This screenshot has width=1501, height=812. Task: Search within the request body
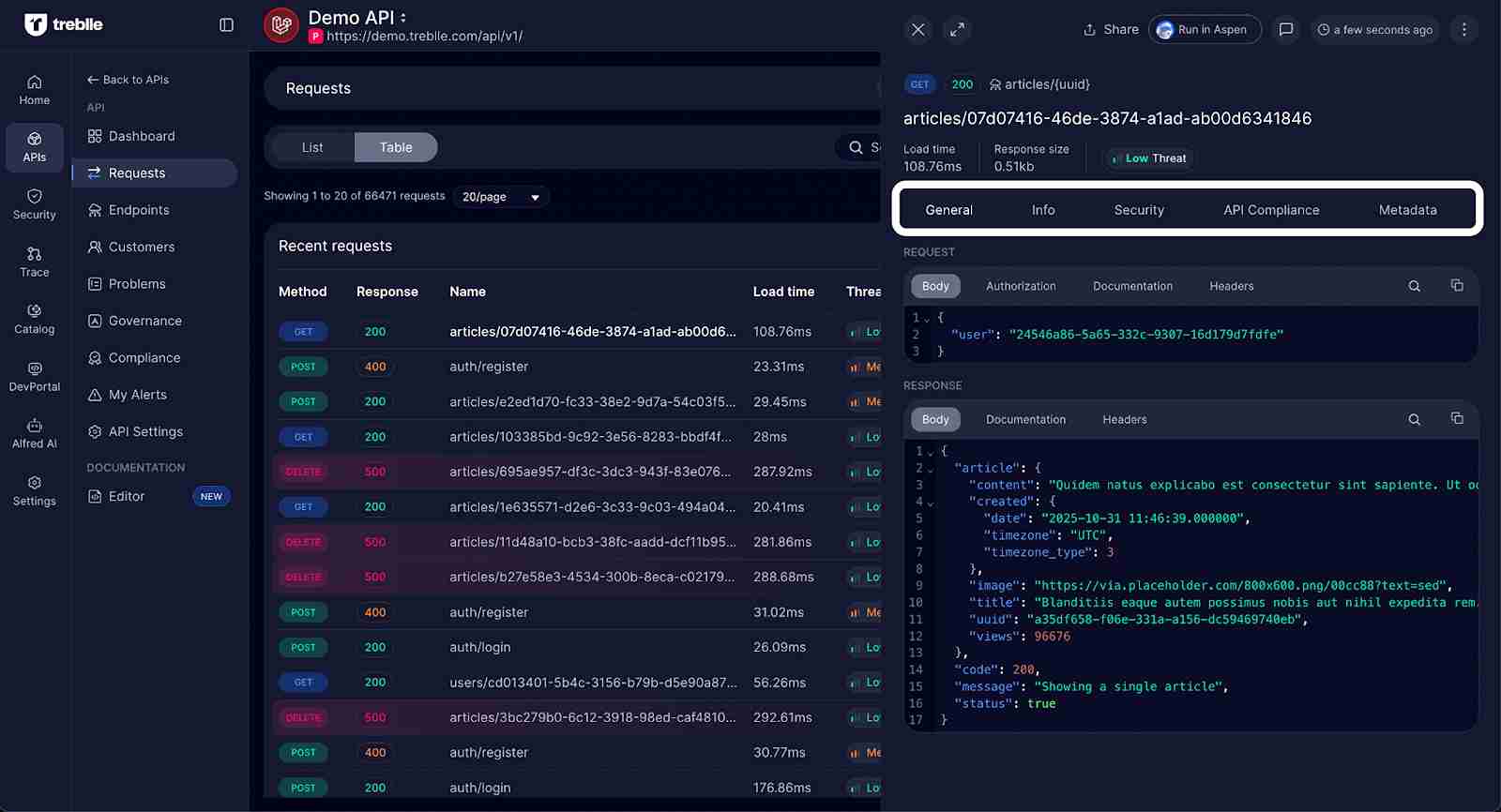click(1414, 286)
